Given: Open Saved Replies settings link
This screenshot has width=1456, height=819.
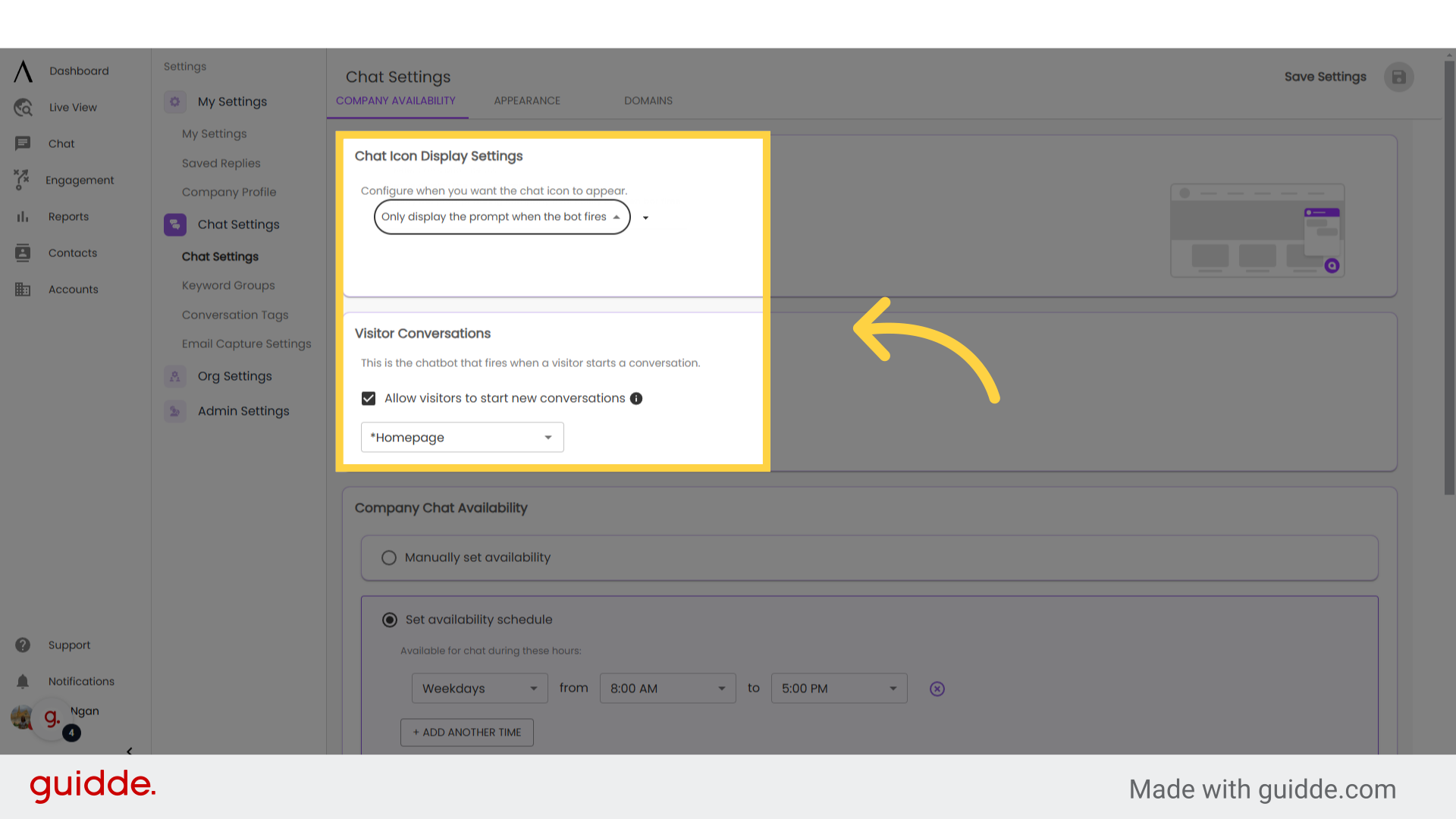Looking at the screenshot, I should click(x=221, y=164).
